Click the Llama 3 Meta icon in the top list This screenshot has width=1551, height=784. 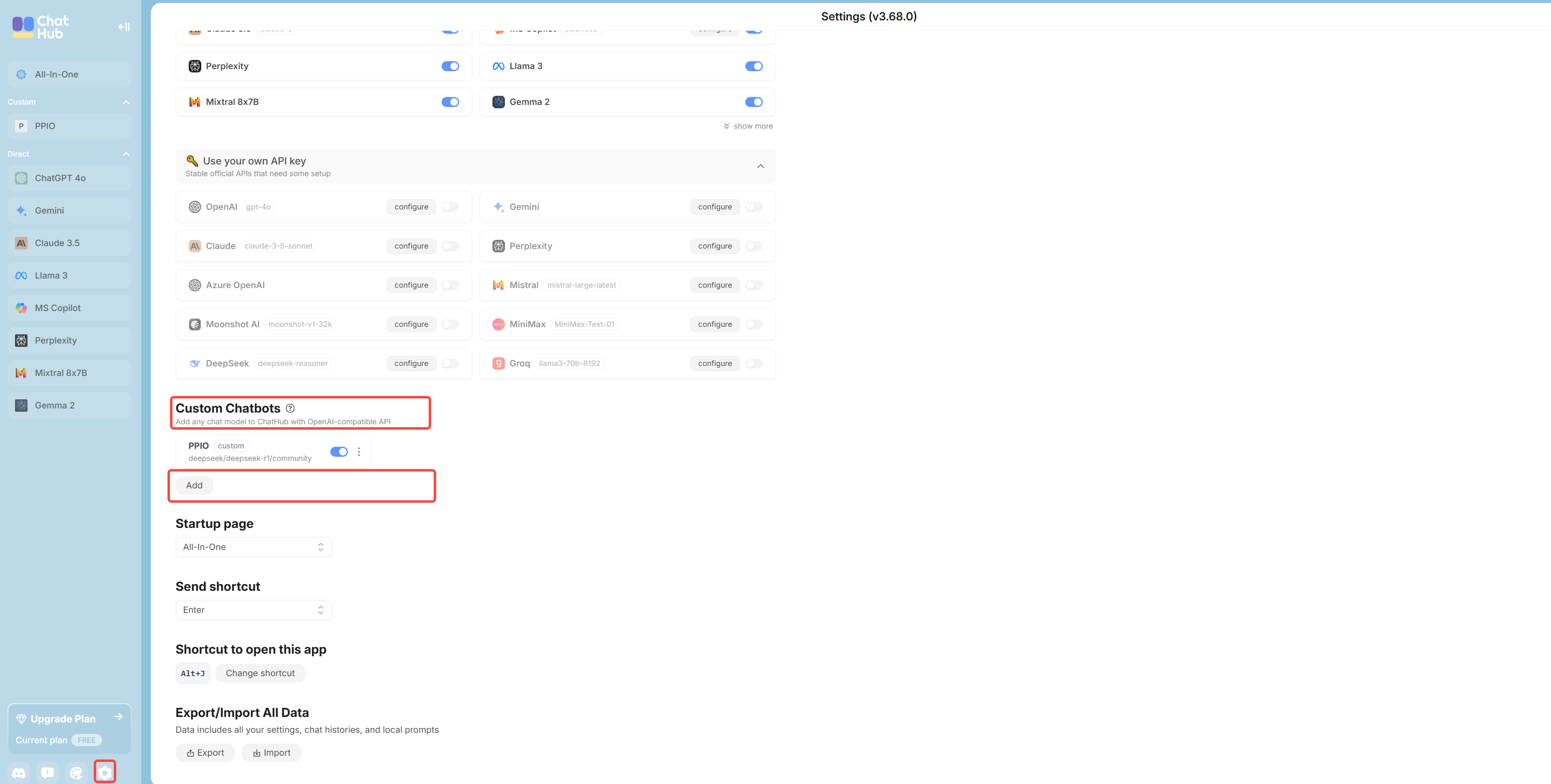pos(499,66)
